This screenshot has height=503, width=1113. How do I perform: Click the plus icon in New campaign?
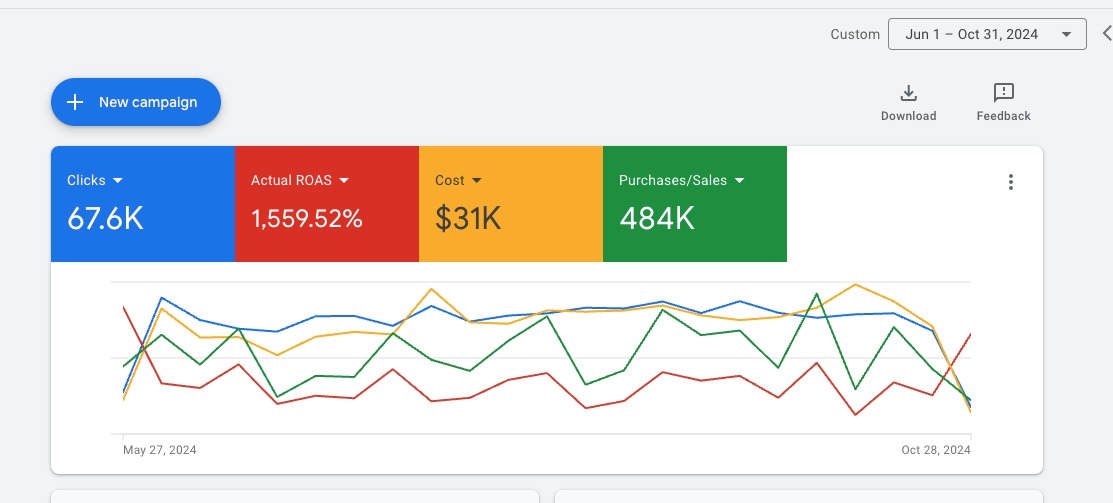click(x=75, y=102)
